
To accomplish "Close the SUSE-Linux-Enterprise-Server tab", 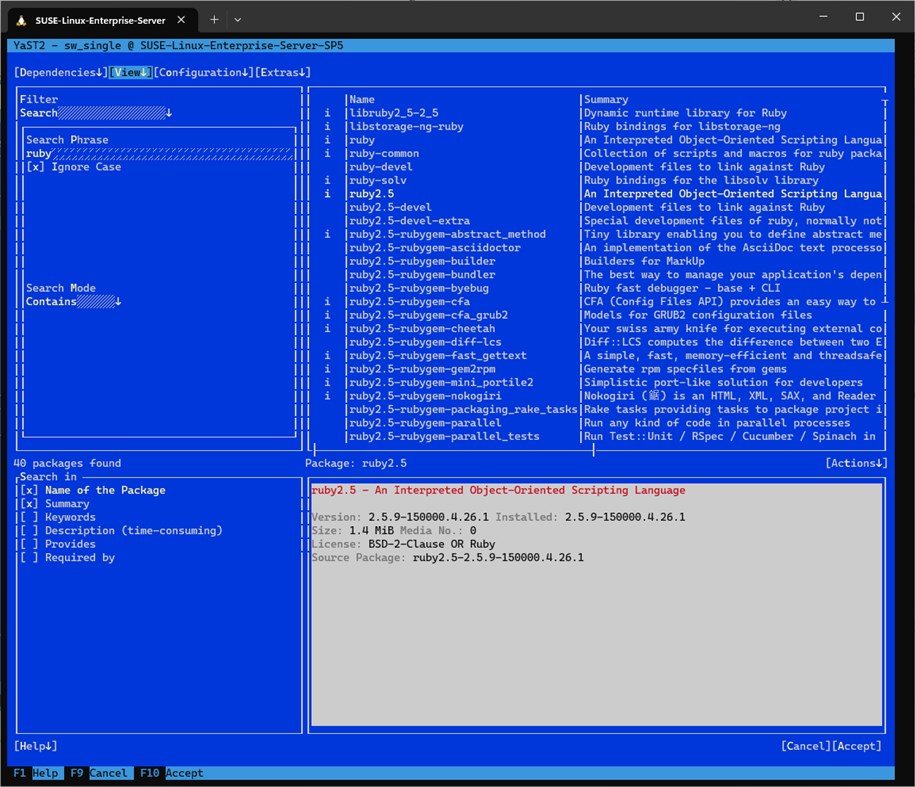I will [181, 20].
